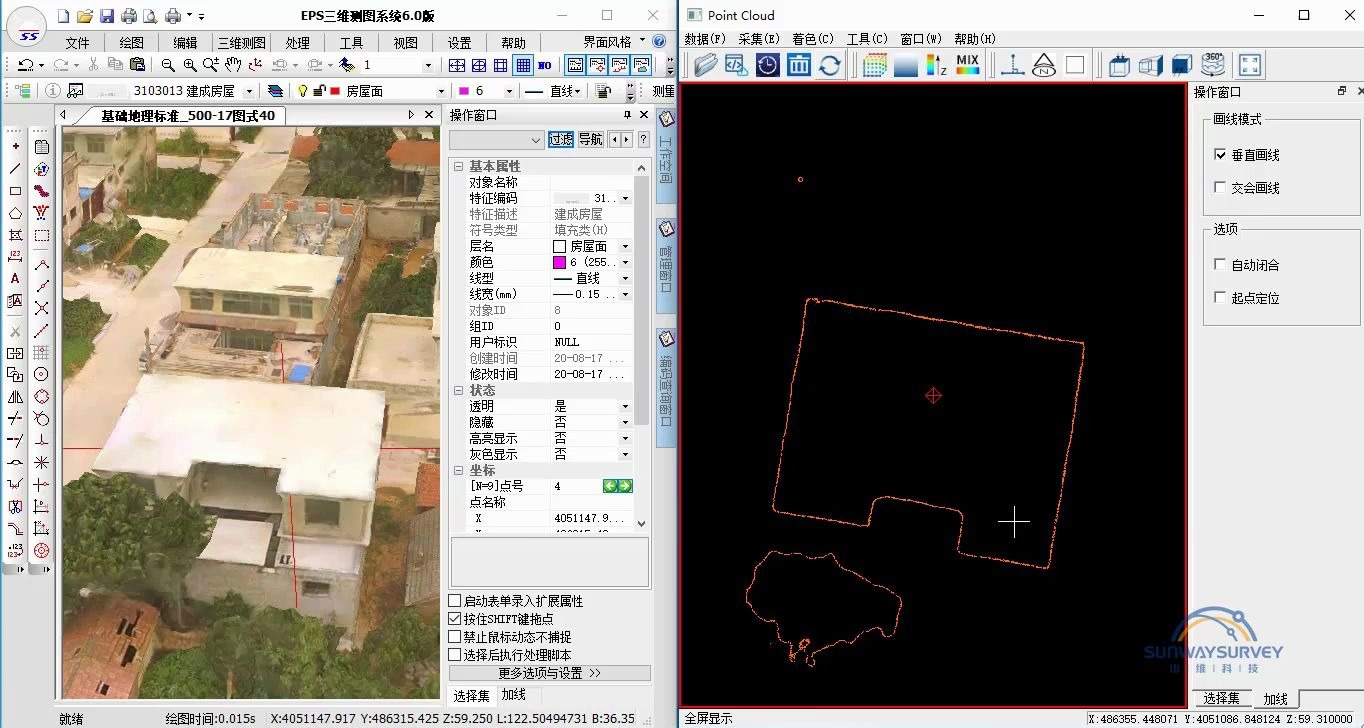Click the zoom in magnifier icon in EPS
Screen dimensions: 1364x728
pyautogui.click(x=189, y=65)
